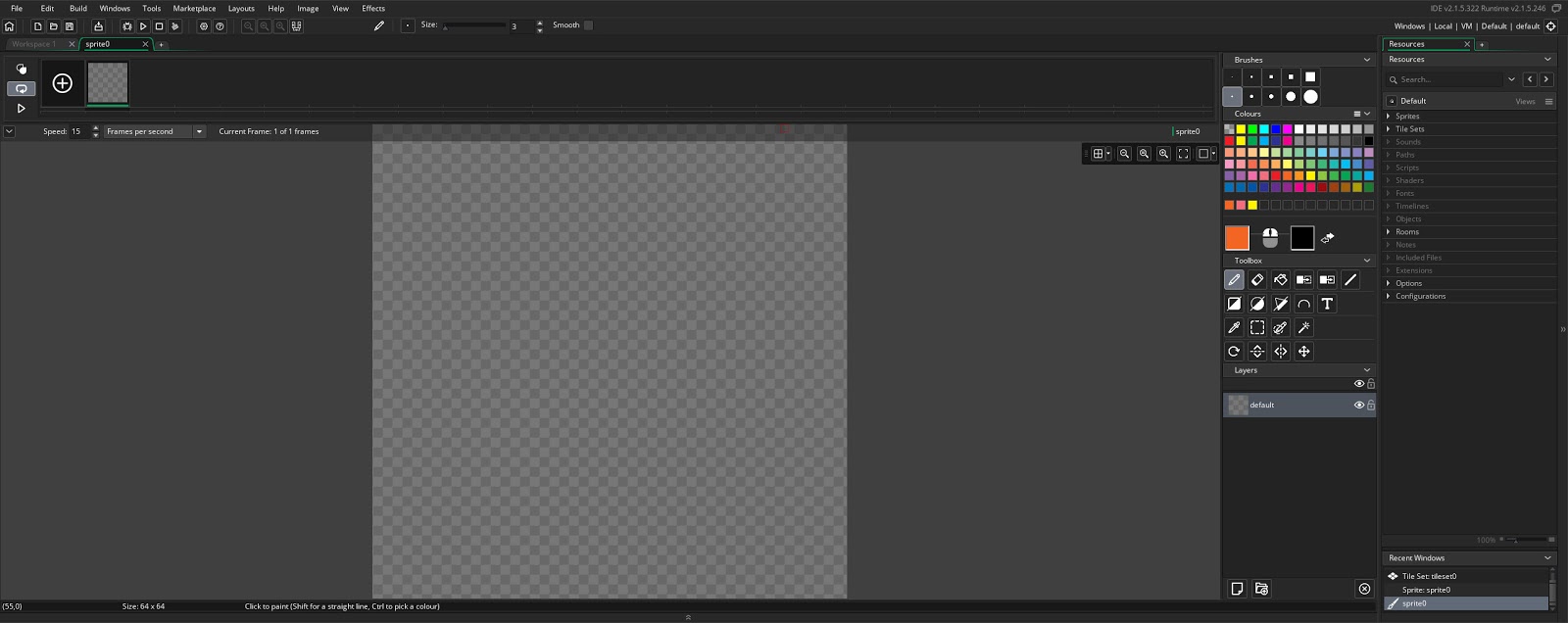The width and height of the screenshot is (1568, 623).
Task: Collapse the Recent Windows section
Action: [x=1548, y=558]
